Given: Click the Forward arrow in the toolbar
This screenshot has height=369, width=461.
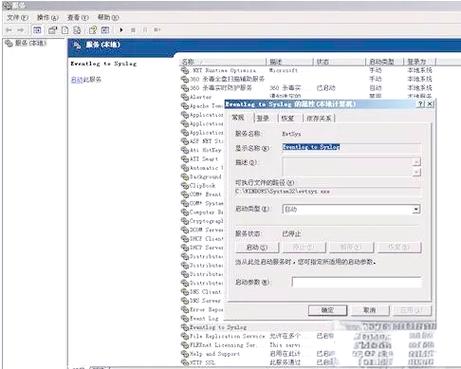Looking at the screenshot, I should [x=21, y=30].
